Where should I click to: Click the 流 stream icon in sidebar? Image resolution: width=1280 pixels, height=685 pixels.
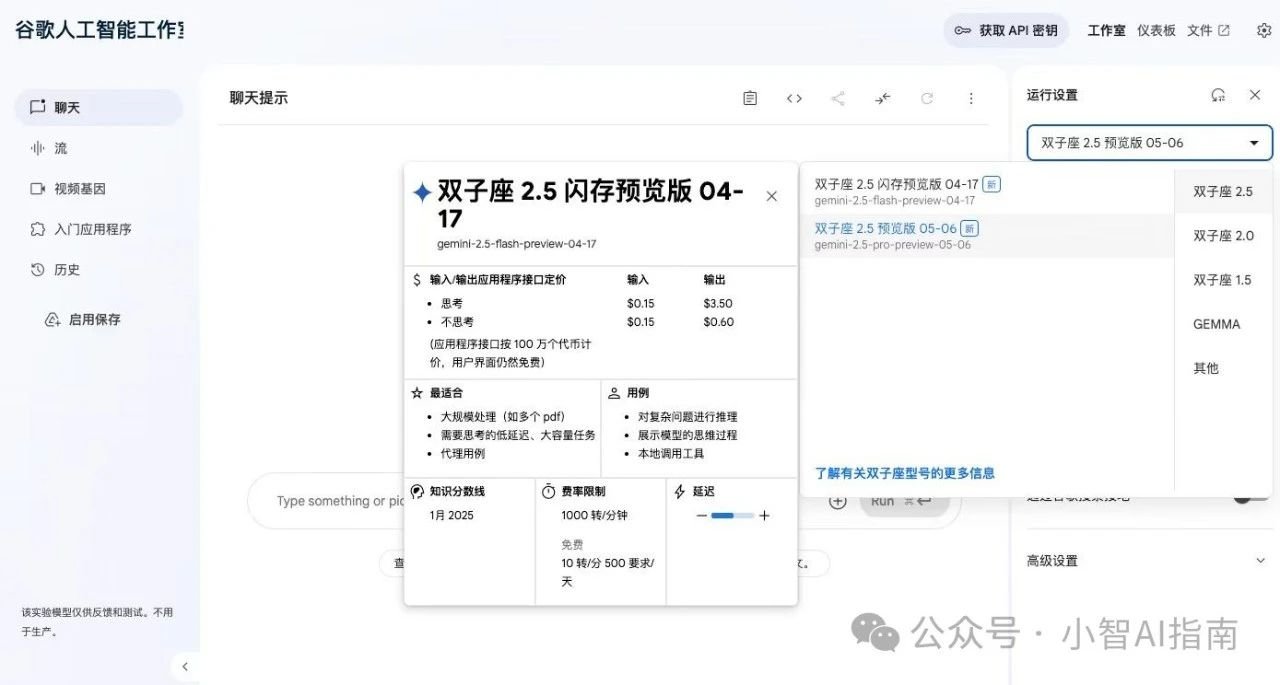[36, 148]
